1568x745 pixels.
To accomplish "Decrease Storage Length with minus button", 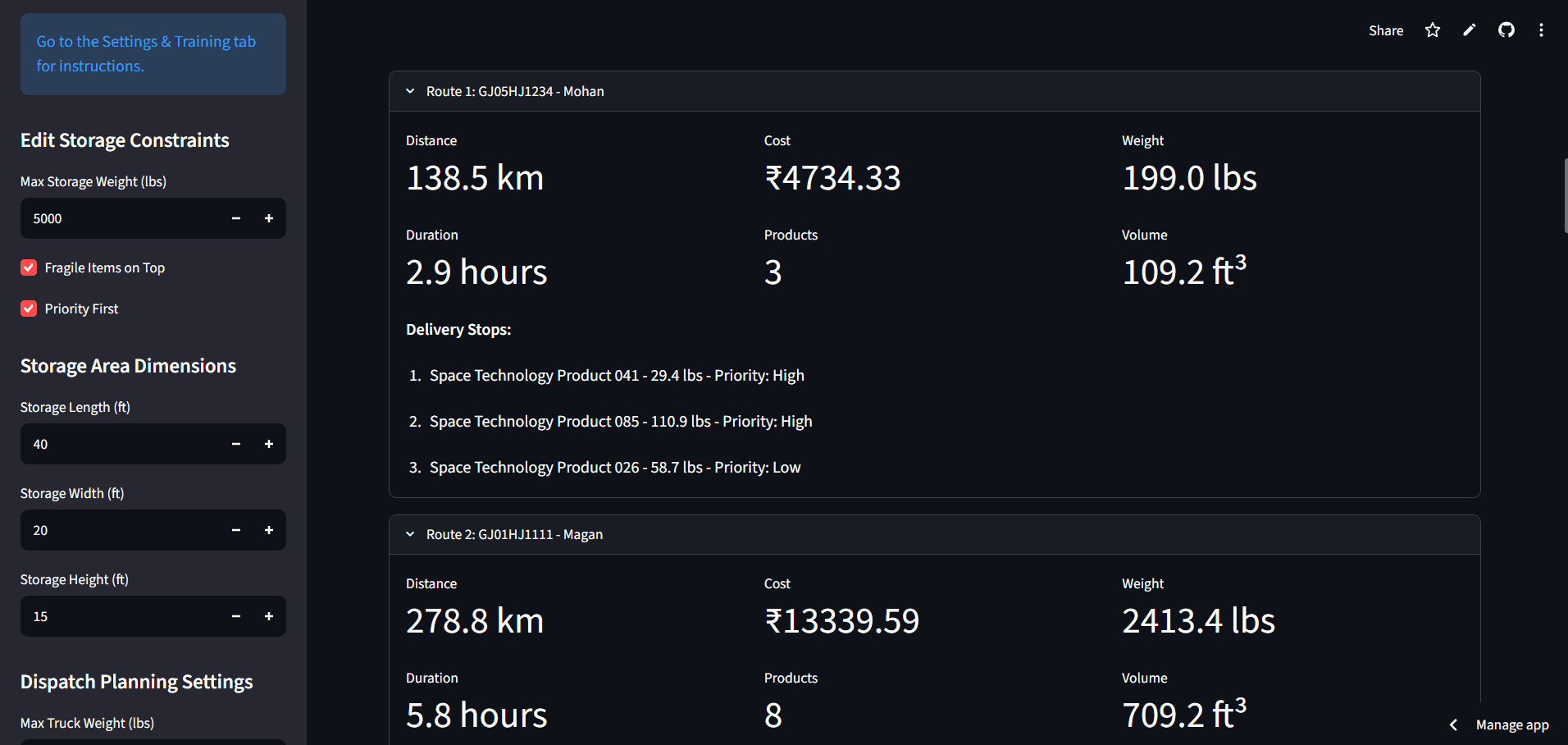I will coord(236,444).
